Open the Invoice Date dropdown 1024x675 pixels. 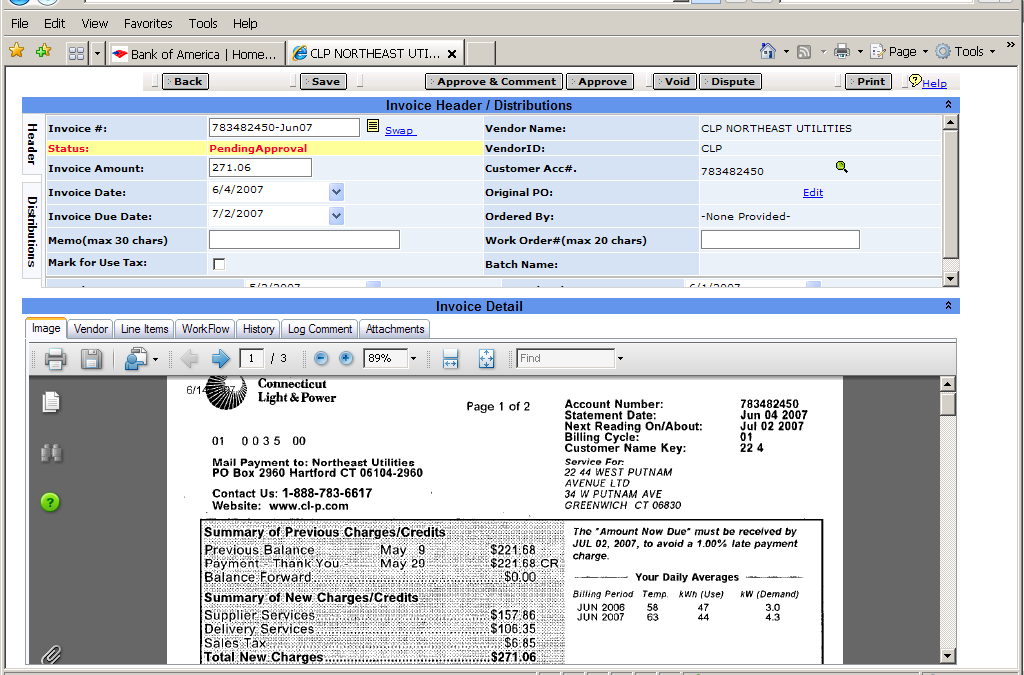336,191
